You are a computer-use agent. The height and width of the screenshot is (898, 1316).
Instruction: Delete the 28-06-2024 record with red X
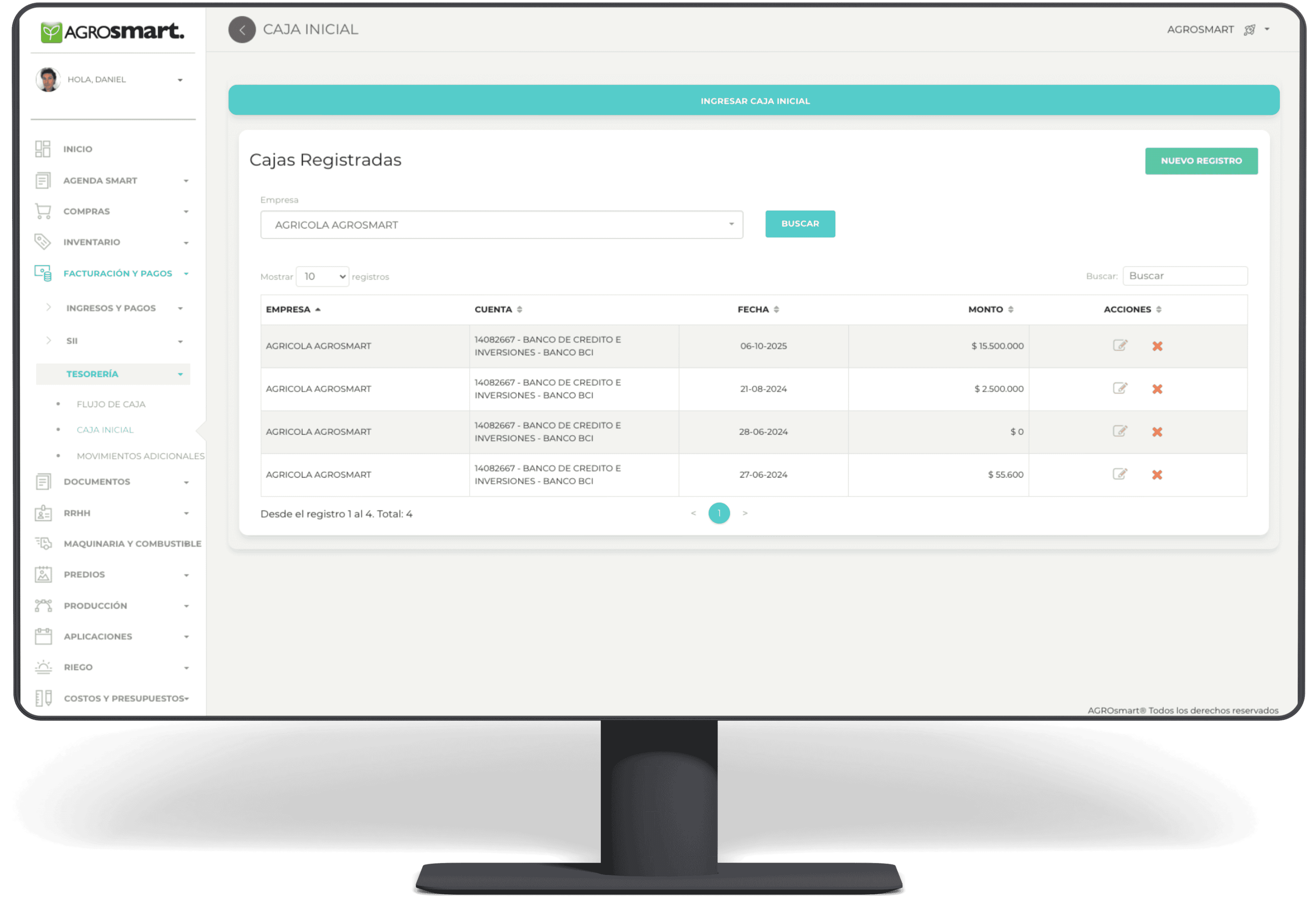pyautogui.click(x=1157, y=432)
